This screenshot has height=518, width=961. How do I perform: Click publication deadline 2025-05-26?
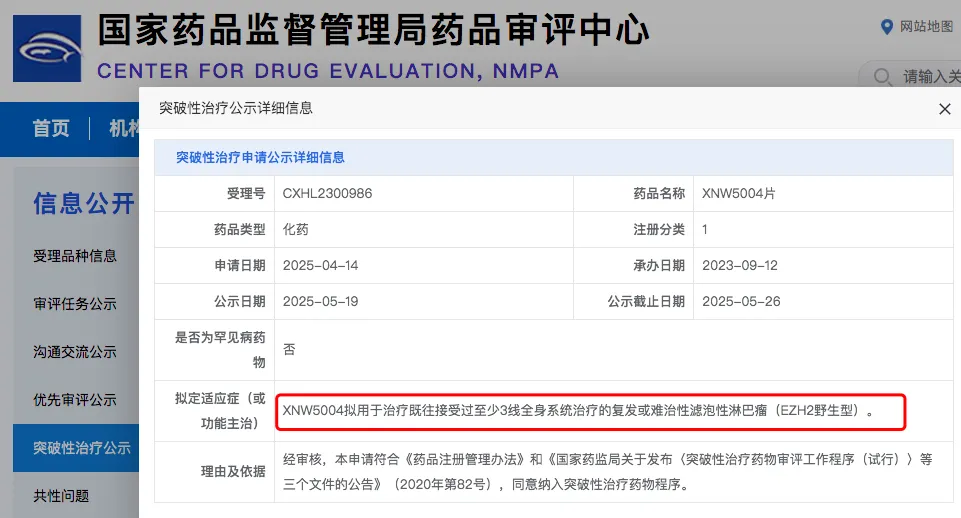(x=741, y=302)
